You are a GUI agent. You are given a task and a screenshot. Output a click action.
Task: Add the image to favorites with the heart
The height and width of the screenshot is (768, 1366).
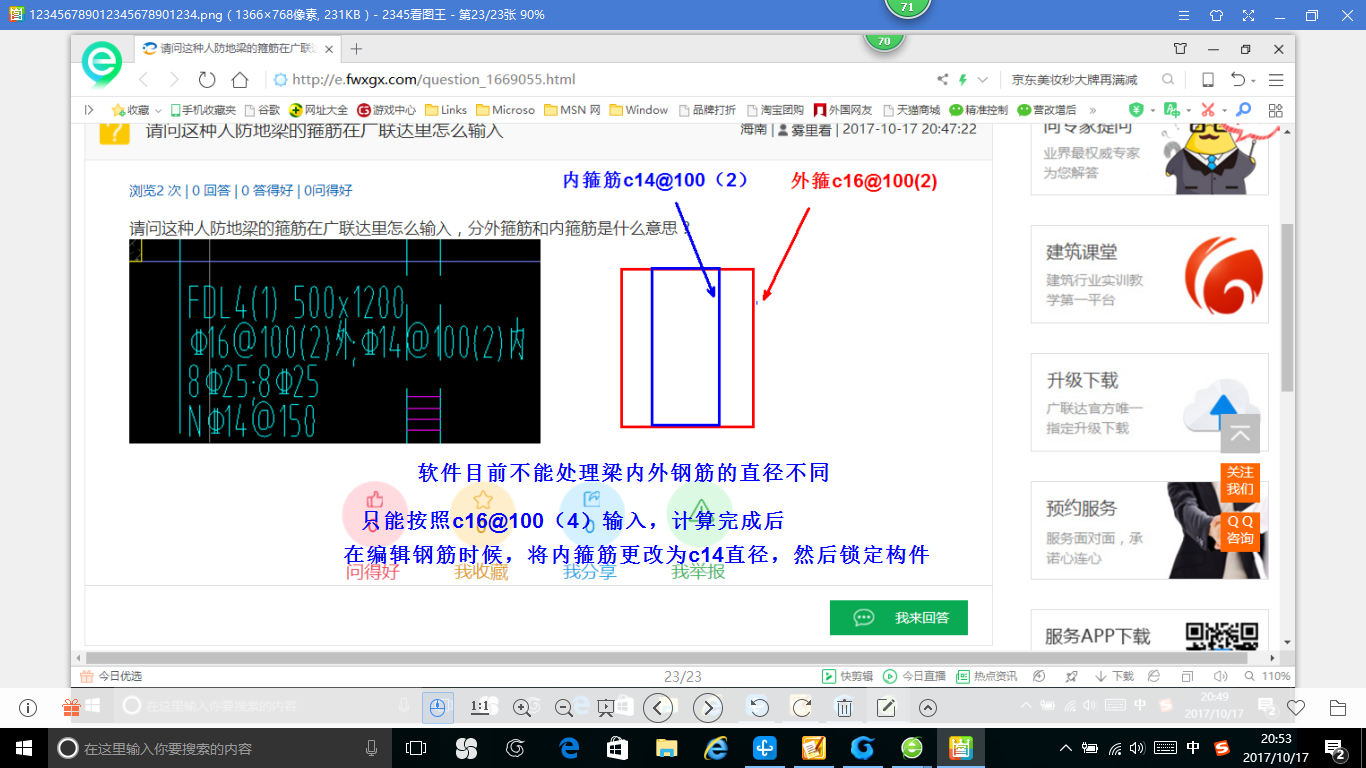click(x=1296, y=708)
